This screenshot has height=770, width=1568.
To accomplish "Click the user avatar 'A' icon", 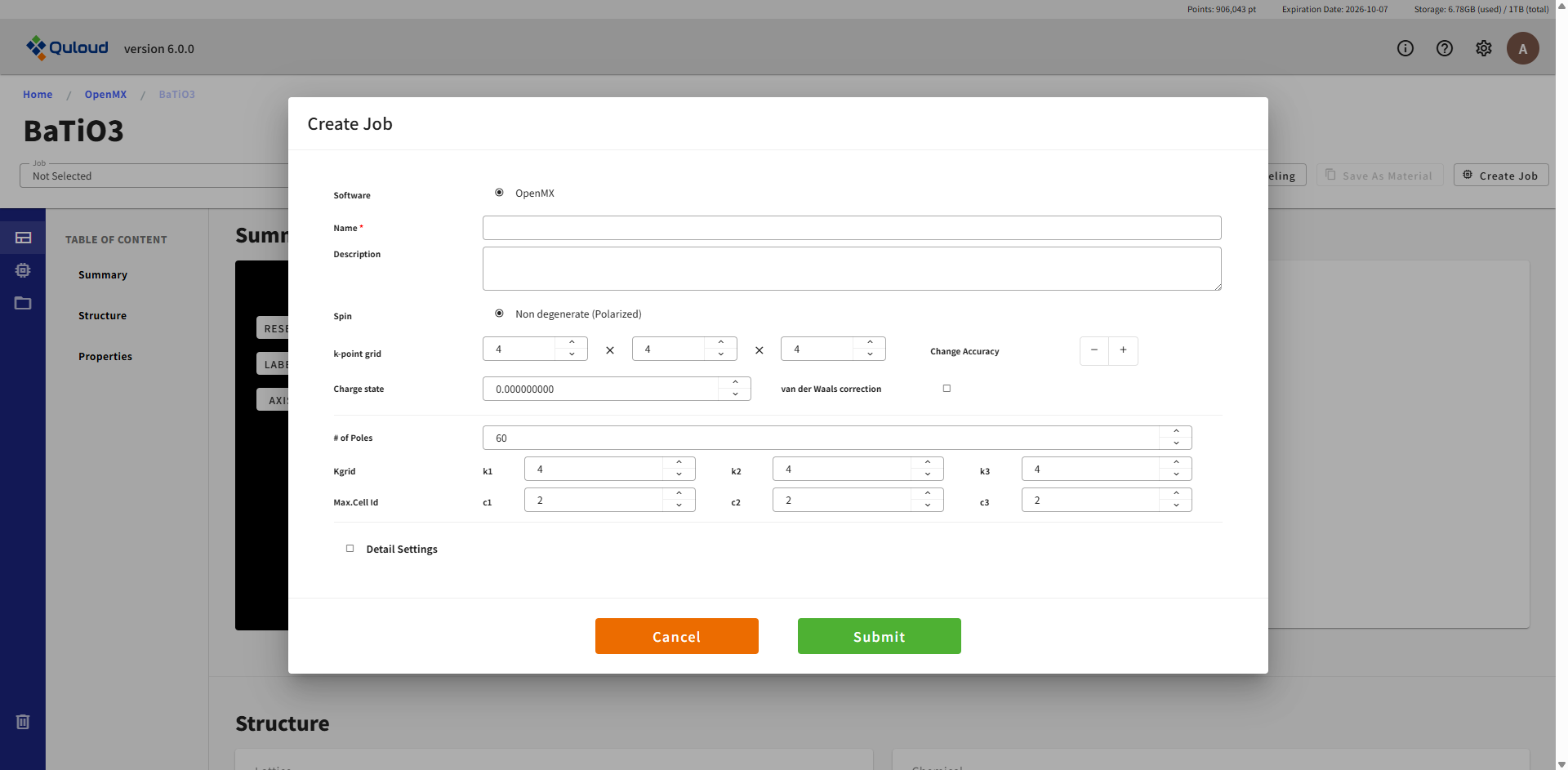I will [1522, 48].
